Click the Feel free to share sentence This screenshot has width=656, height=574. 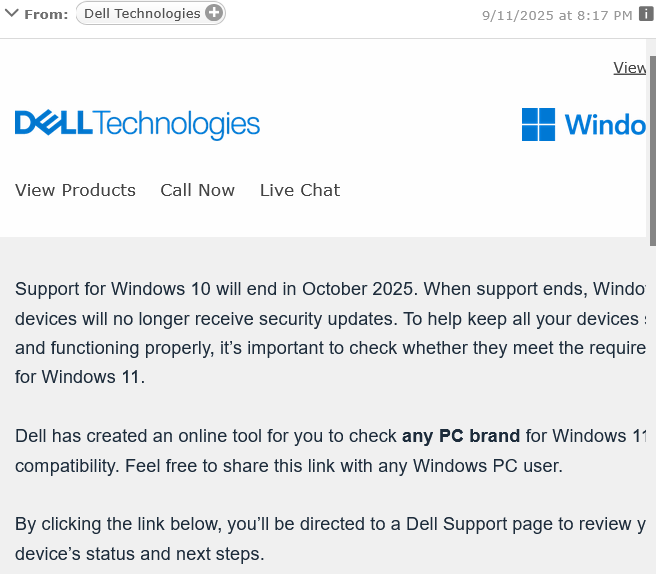pos(344,466)
